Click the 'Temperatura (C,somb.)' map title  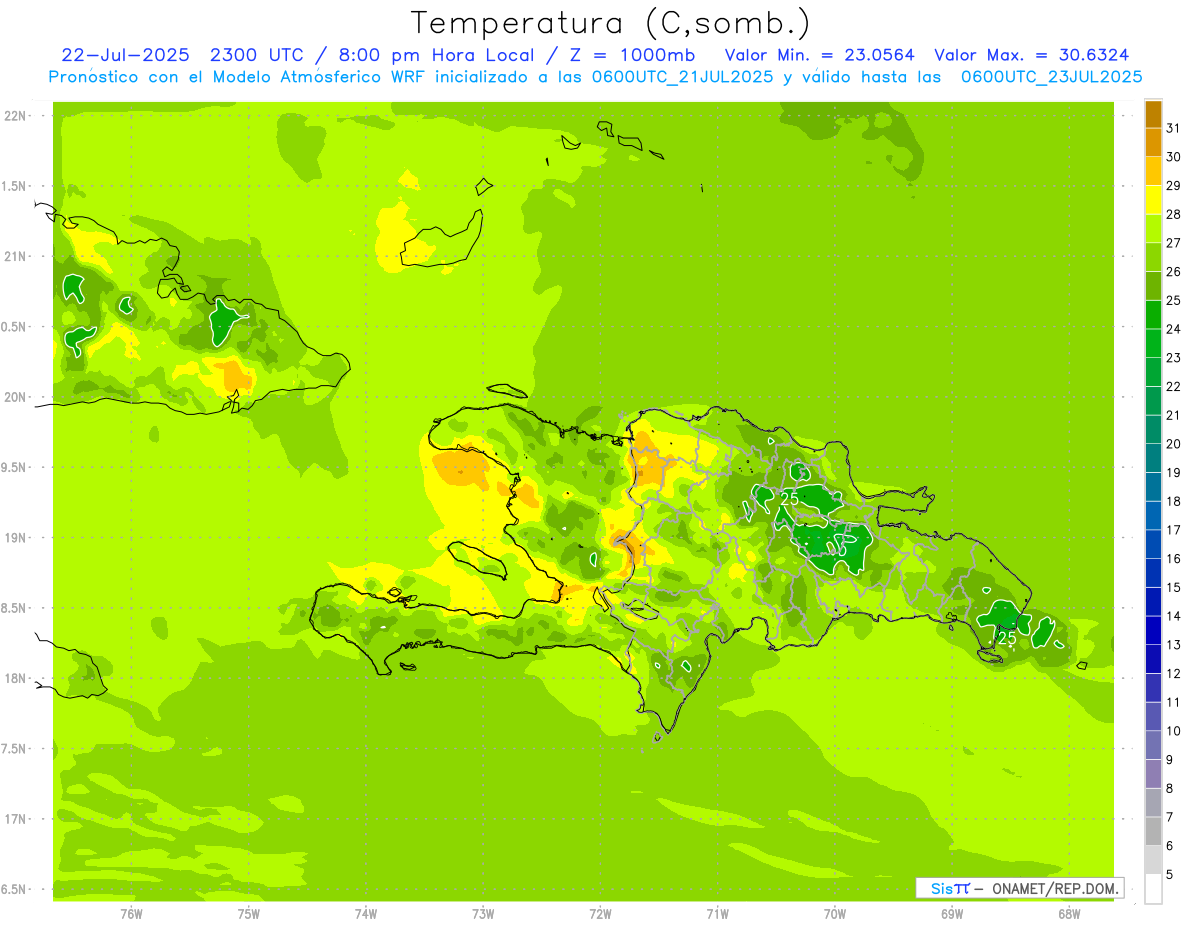tap(610, 24)
